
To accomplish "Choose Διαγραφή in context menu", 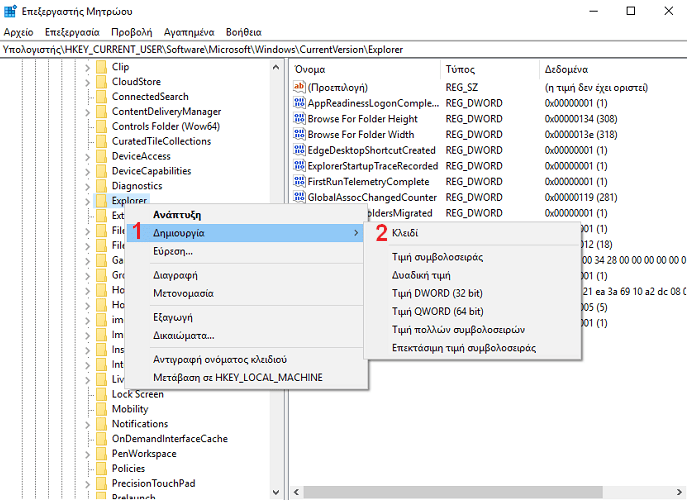I will tap(246, 275).
